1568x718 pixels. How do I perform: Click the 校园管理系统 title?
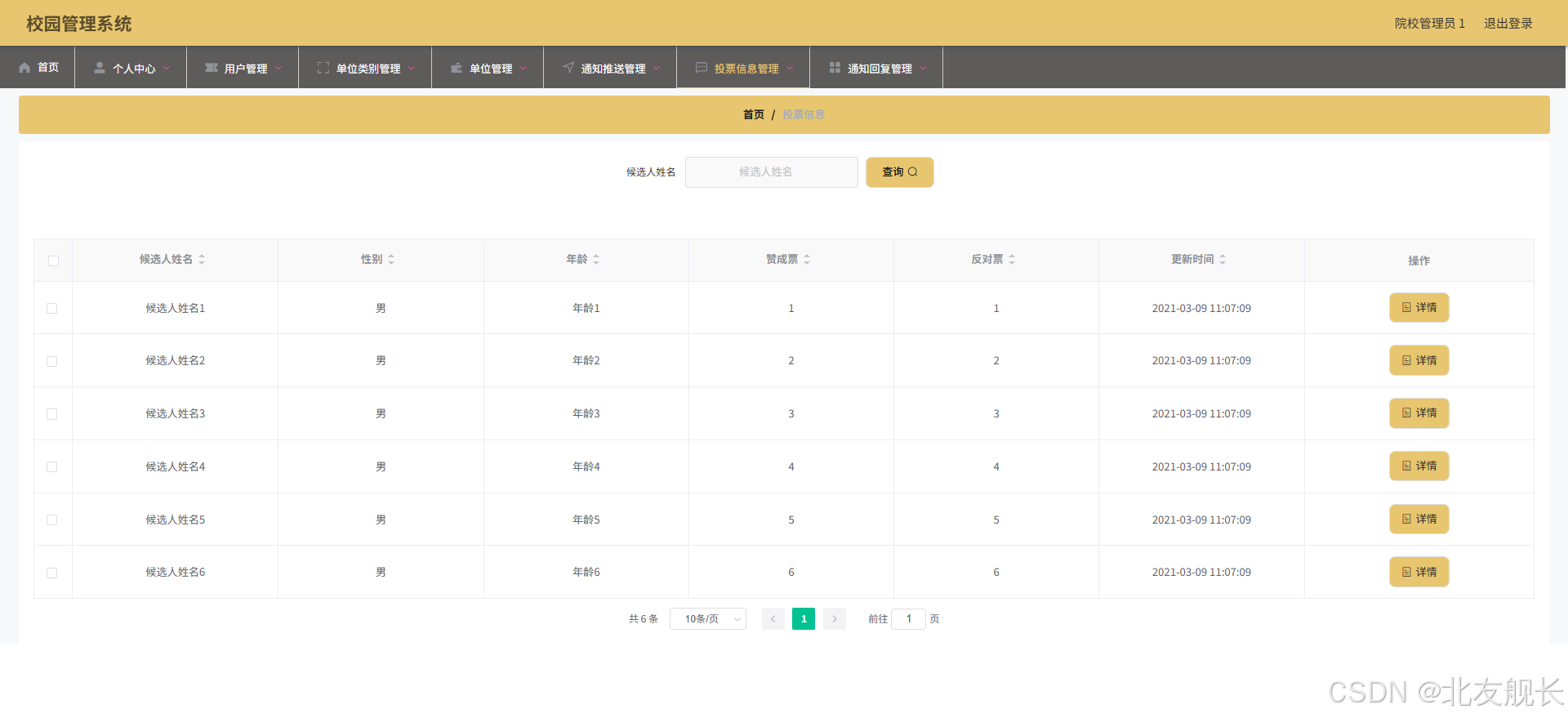click(x=78, y=24)
